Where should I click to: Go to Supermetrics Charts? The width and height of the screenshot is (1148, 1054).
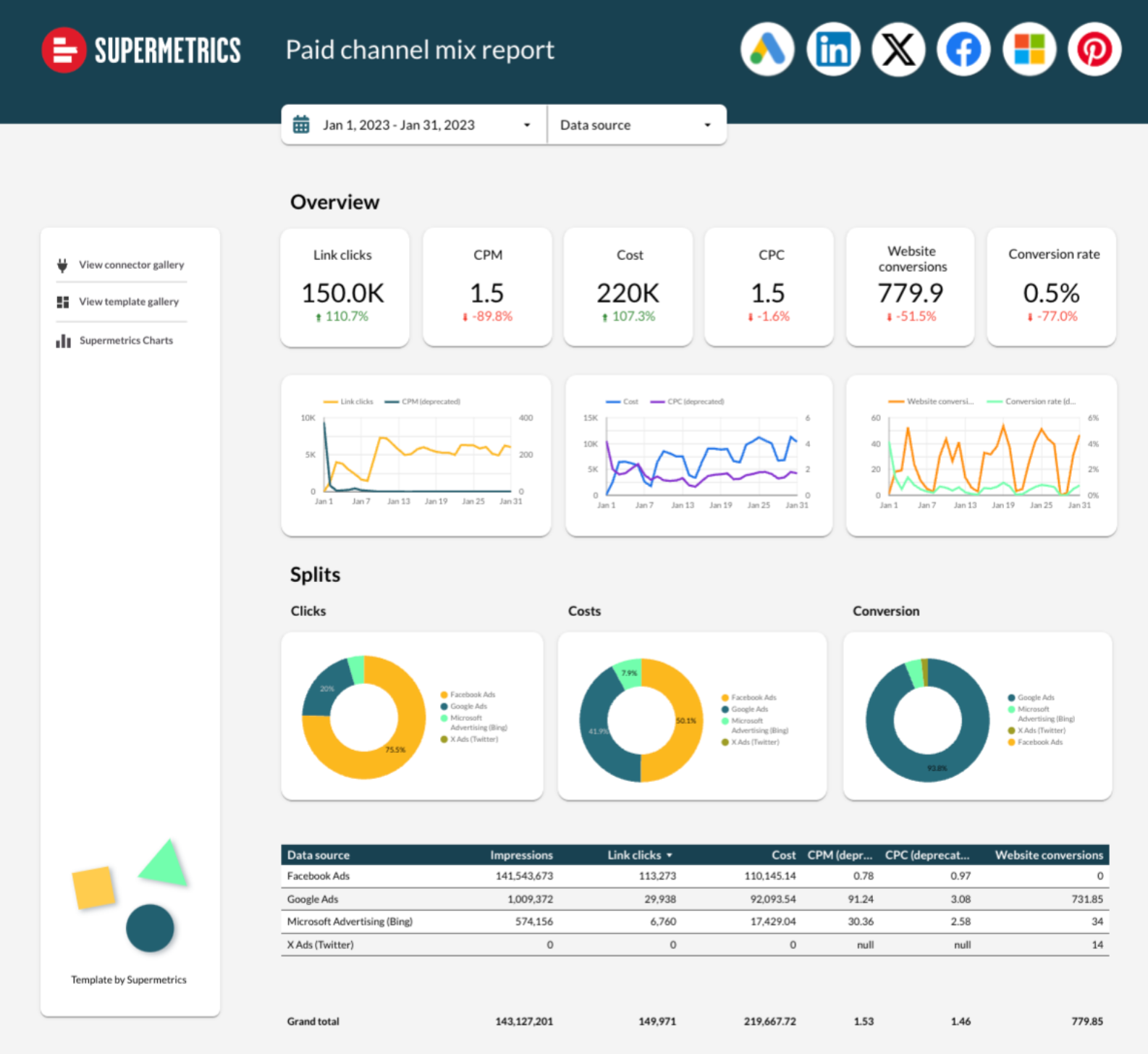pyautogui.click(x=126, y=340)
